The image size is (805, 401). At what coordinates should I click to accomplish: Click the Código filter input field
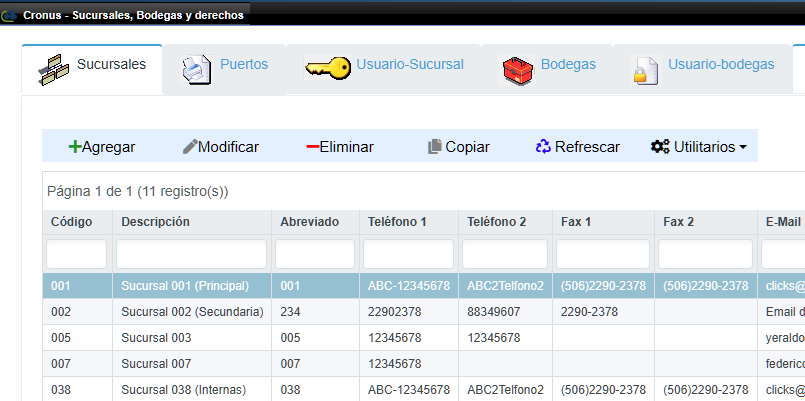(77, 254)
